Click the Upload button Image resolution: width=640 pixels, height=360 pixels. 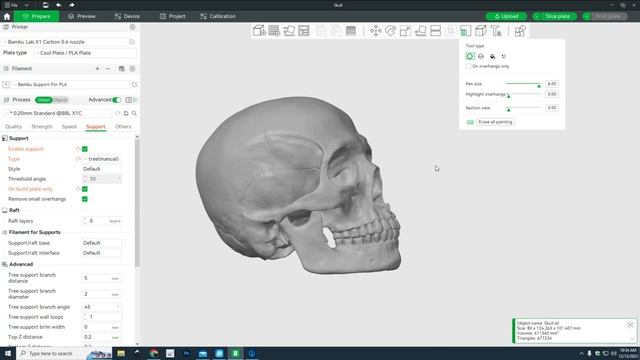(x=506, y=16)
